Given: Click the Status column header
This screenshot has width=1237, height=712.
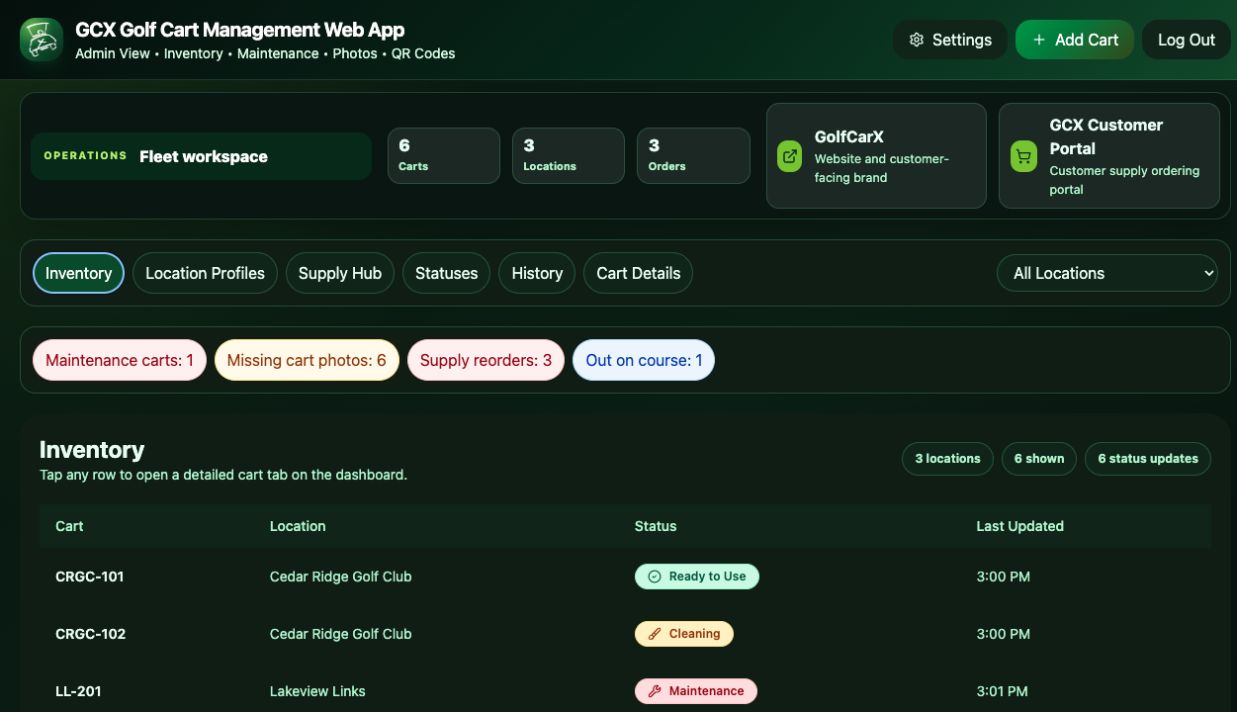Looking at the screenshot, I should coord(655,526).
